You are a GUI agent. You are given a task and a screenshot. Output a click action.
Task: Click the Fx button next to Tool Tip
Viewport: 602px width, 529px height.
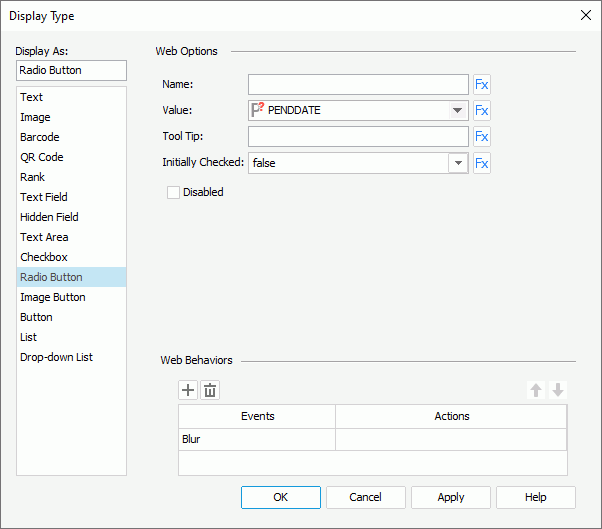[x=481, y=137]
